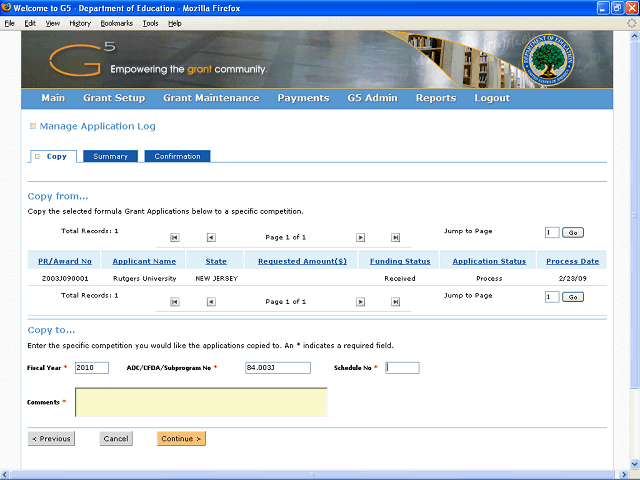Image resolution: width=640 pixels, height=480 pixels.
Task: Focus bottom Jump to Page input
Action: click(552, 297)
